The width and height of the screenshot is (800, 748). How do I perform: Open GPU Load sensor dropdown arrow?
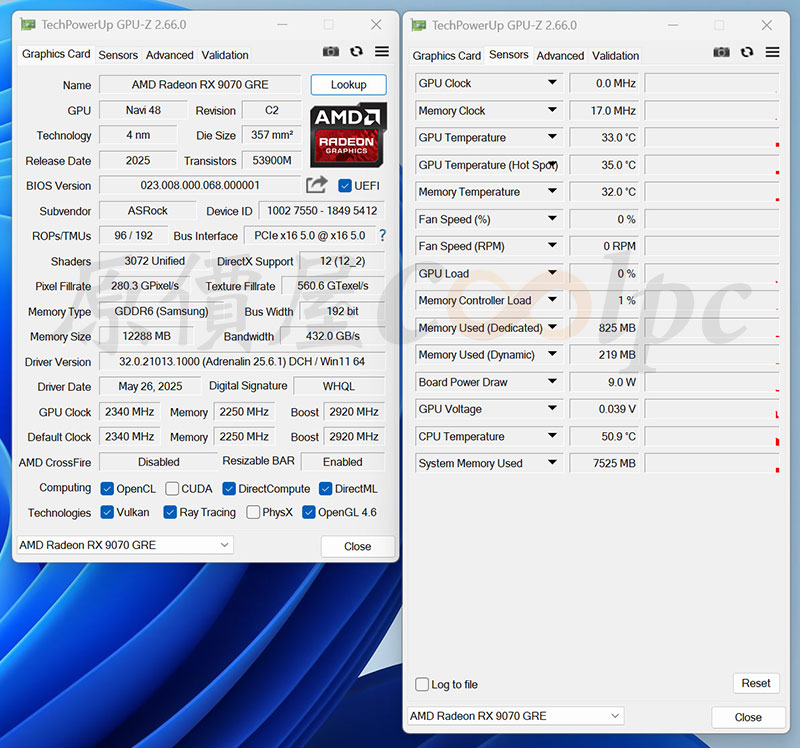552,272
